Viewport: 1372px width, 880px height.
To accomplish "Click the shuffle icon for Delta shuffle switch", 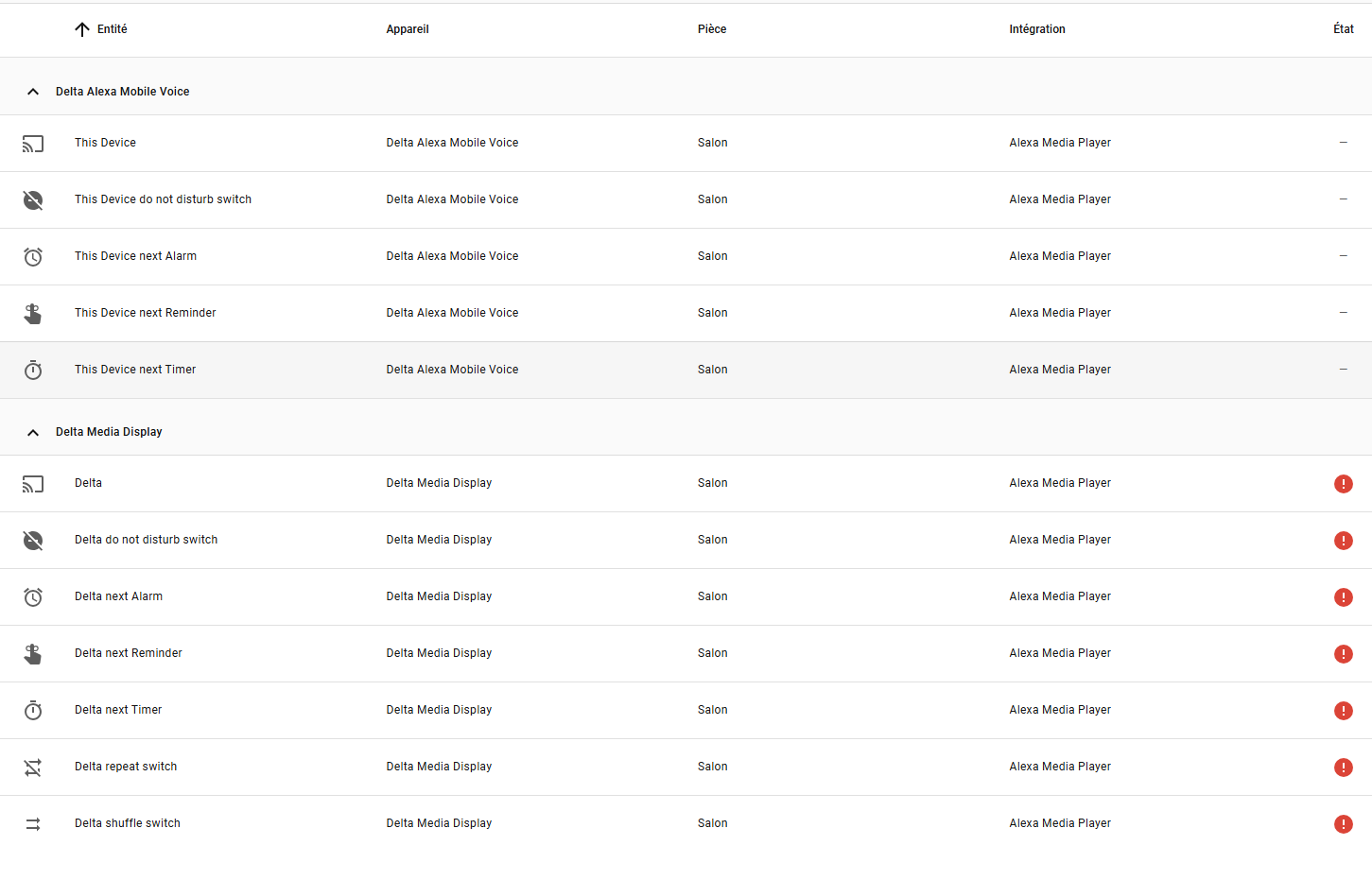I will click(x=33, y=824).
